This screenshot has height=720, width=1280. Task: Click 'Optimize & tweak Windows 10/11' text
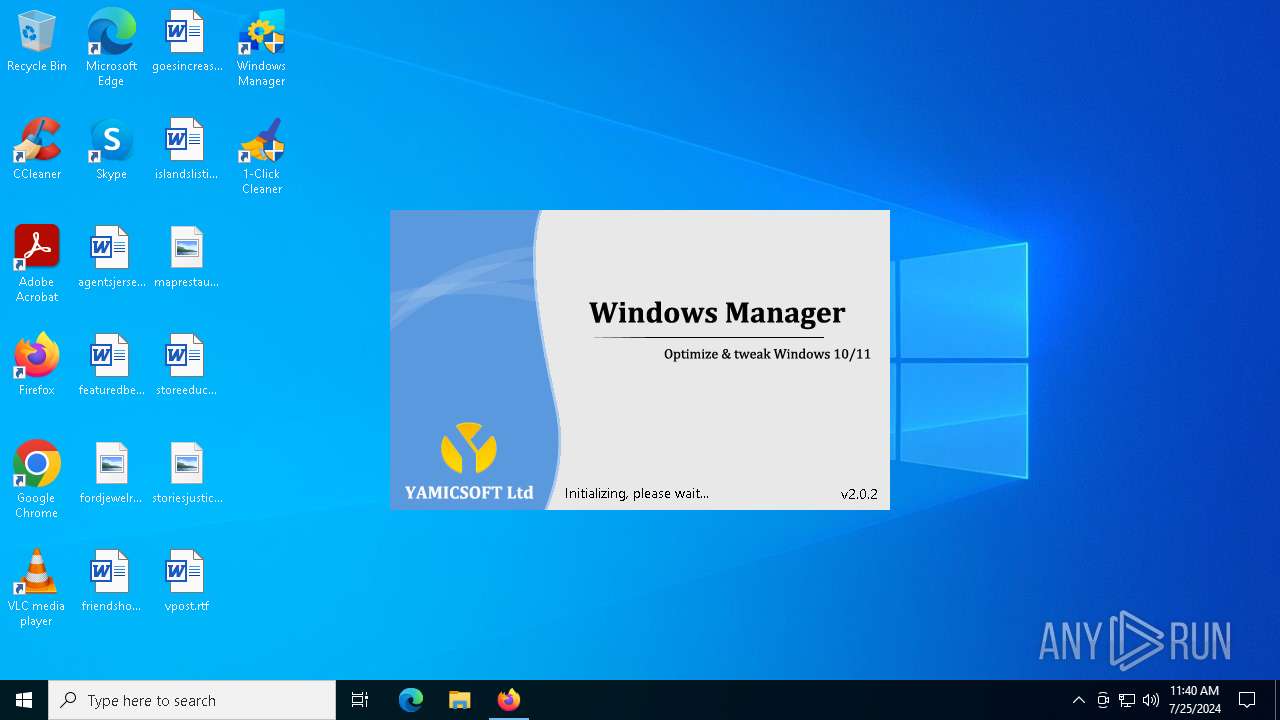click(x=767, y=354)
